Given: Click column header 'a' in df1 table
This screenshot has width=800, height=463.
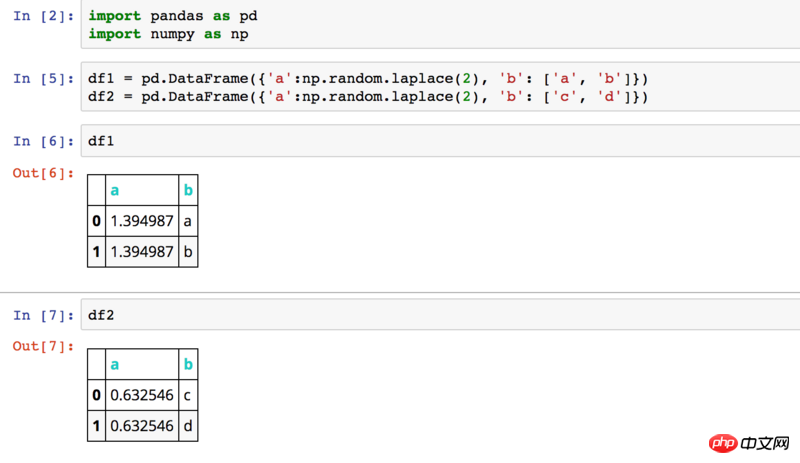Looking at the screenshot, I should pos(114,191).
